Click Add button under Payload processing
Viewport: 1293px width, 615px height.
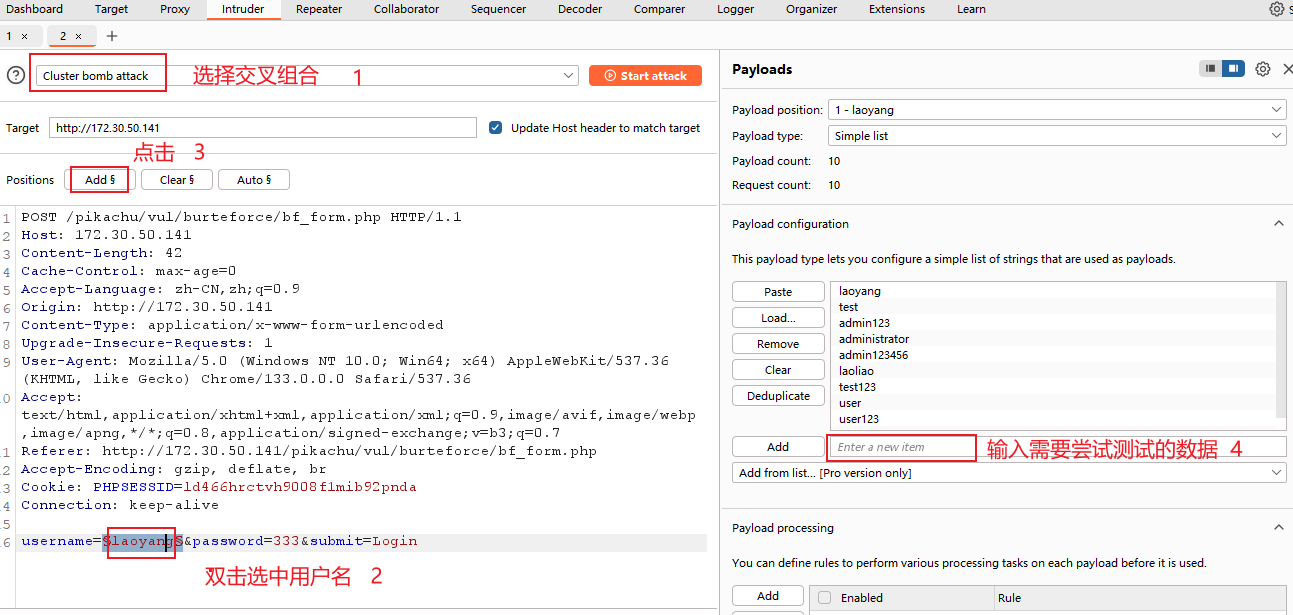768,596
